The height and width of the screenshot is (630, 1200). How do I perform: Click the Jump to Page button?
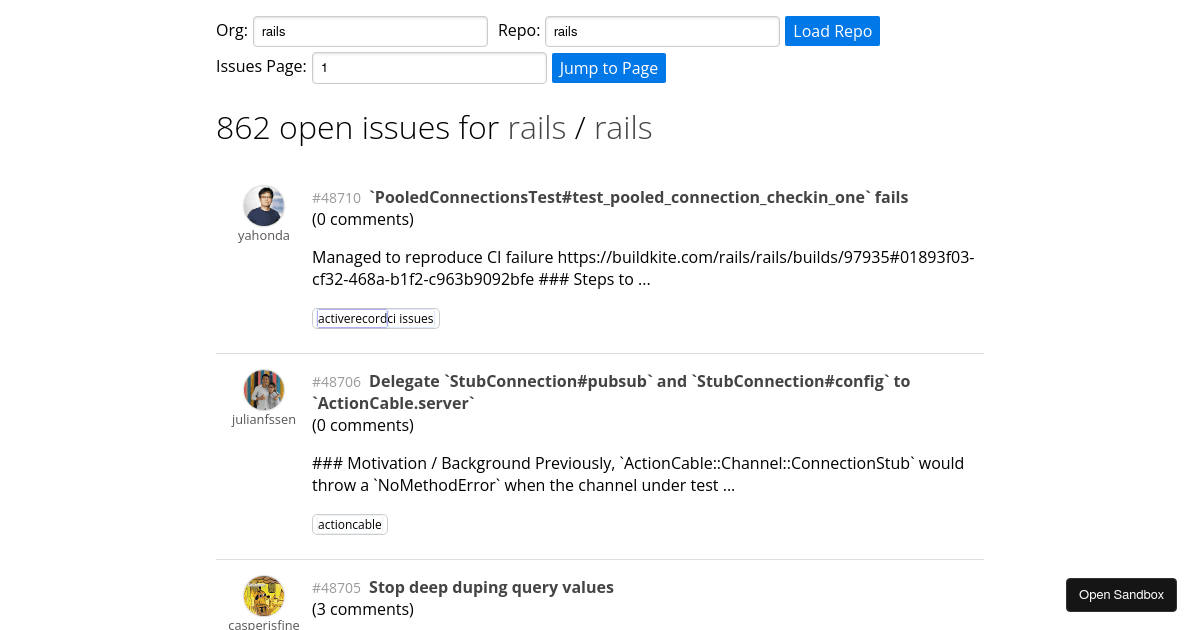coord(608,67)
